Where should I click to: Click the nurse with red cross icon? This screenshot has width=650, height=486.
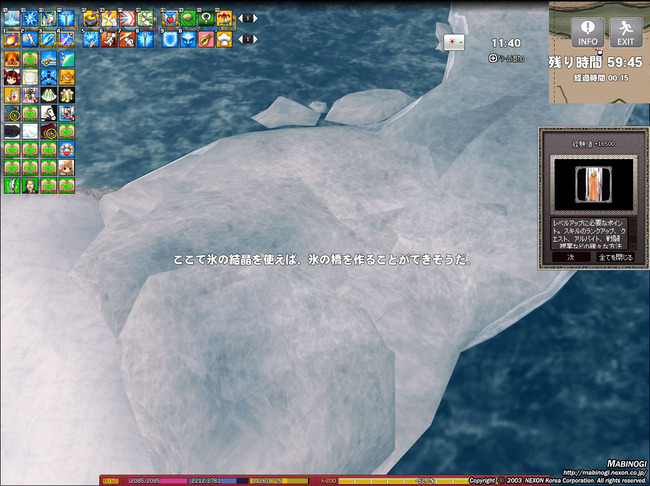click(12, 95)
